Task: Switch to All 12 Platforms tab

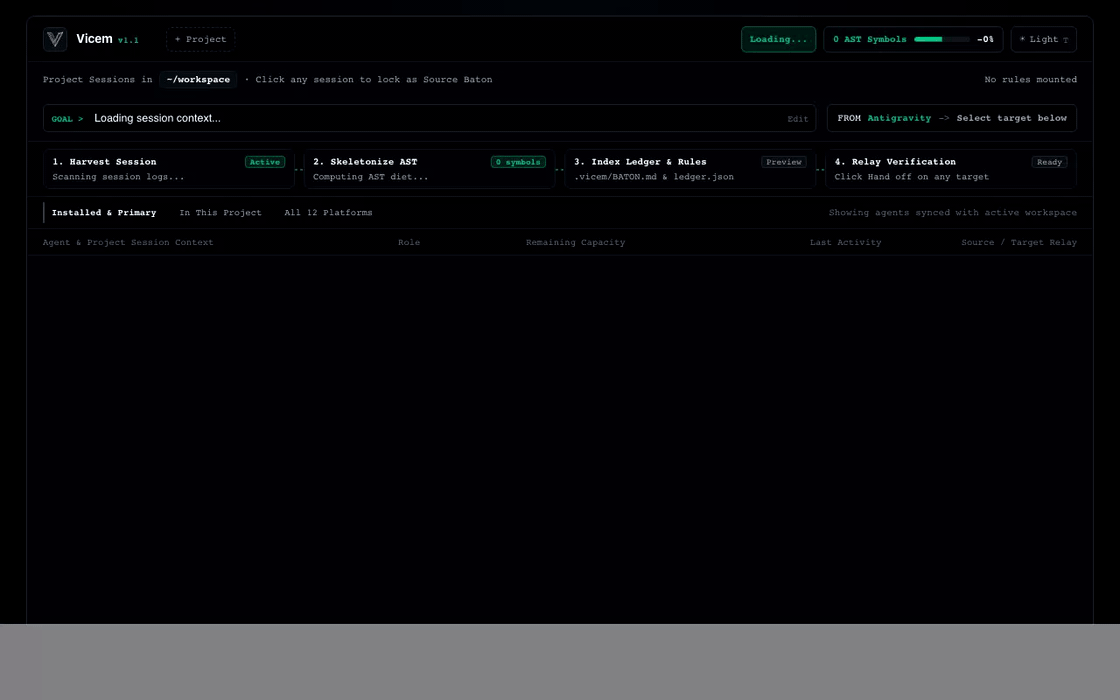Action: (x=329, y=213)
